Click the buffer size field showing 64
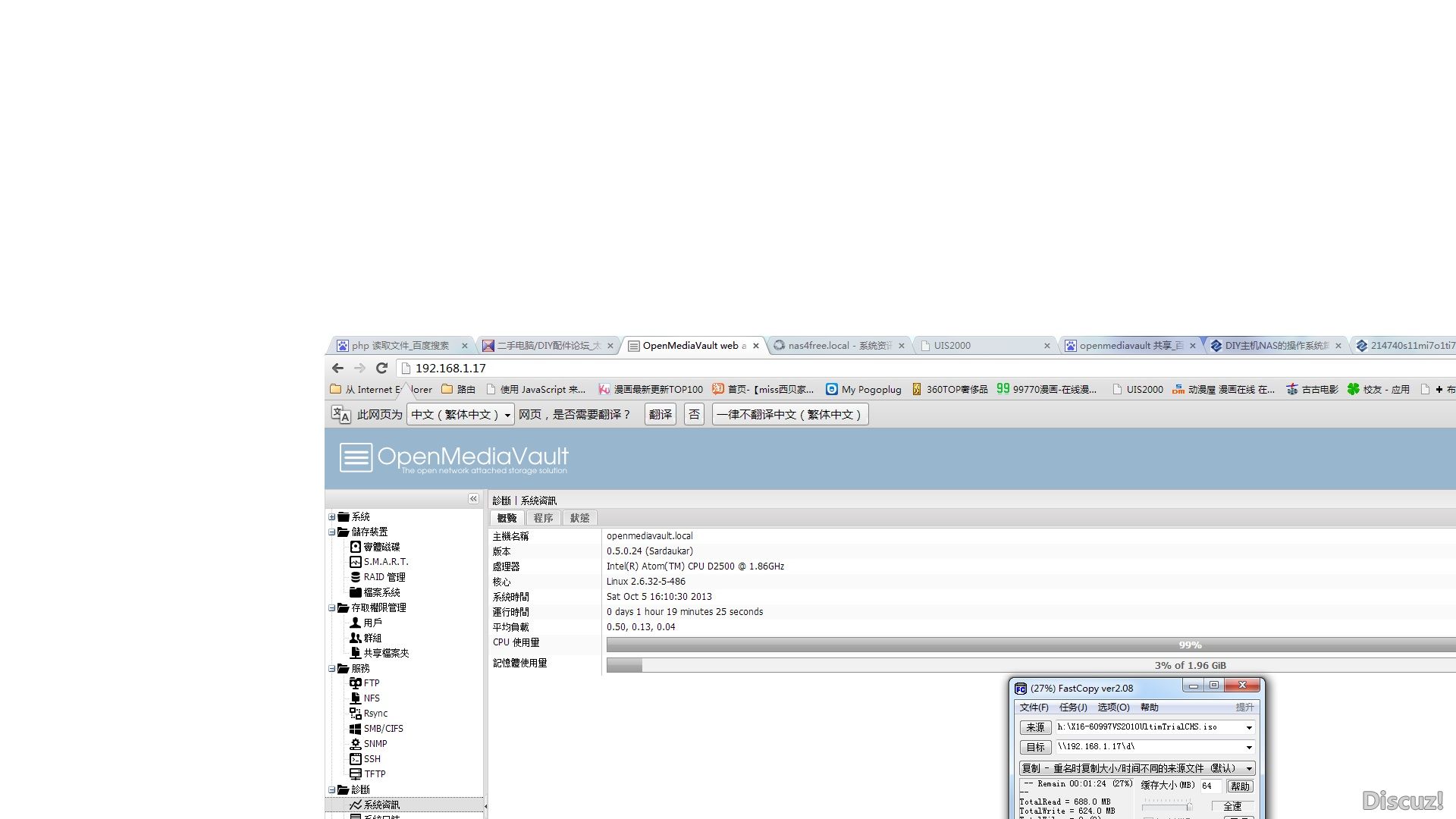Image resolution: width=1456 pixels, height=819 pixels. click(x=1210, y=786)
